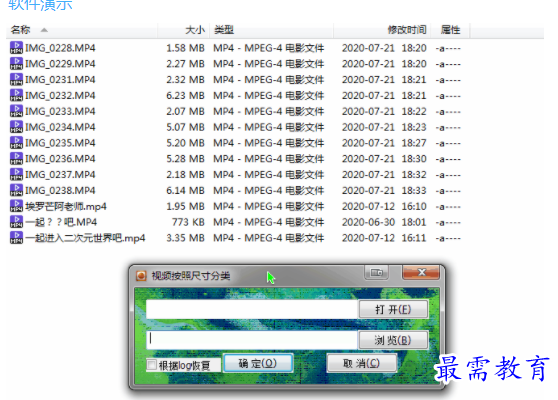Select the IMG_0233.MP4 file icon
The height and width of the screenshot is (400, 558).
(16, 111)
